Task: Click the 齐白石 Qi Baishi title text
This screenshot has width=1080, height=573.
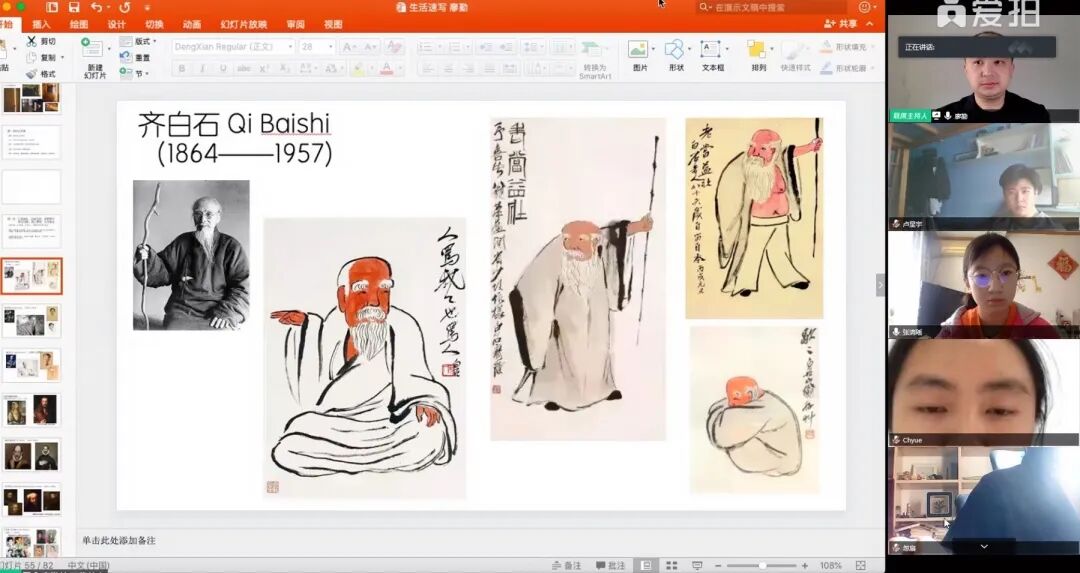Action: (234, 124)
